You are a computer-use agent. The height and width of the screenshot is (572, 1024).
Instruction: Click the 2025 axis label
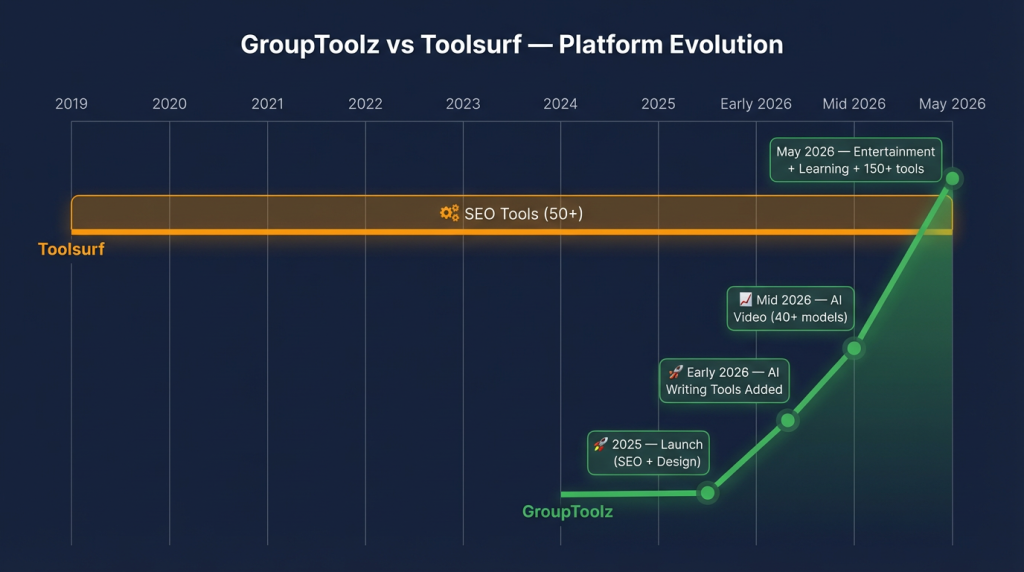[658, 104]
